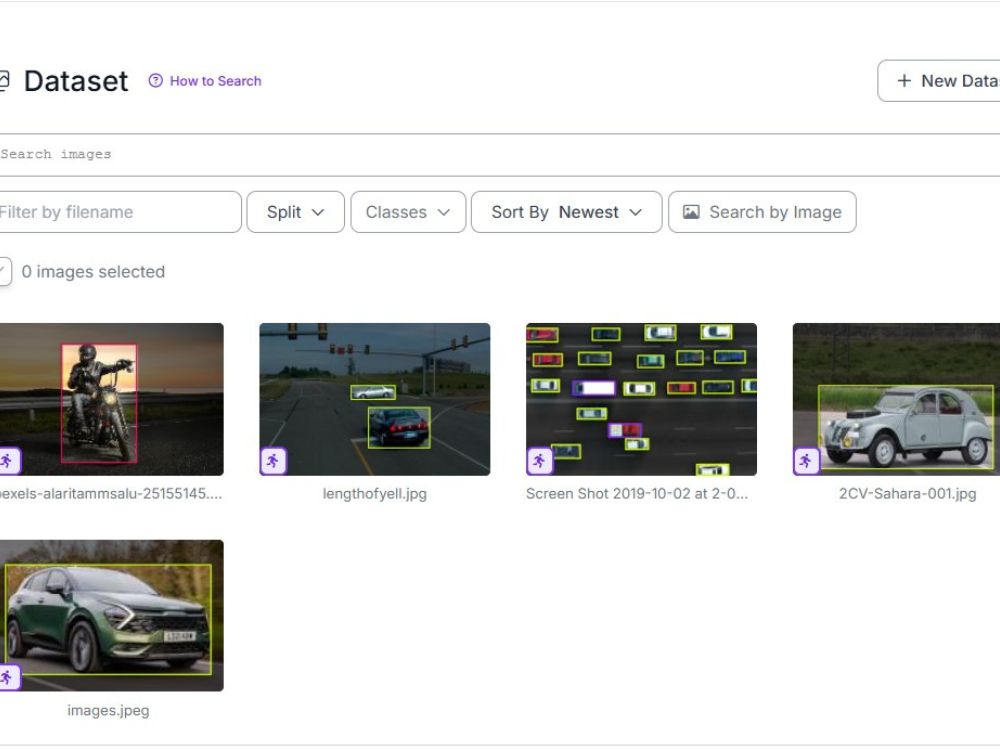Screen dimensions: 1000x750
Task: Open the Sort By Newest dropdown
Action: tap(566, 212)
